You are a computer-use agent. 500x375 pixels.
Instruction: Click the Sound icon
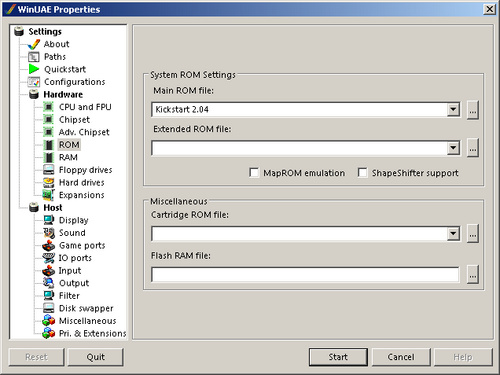(49, 233)
